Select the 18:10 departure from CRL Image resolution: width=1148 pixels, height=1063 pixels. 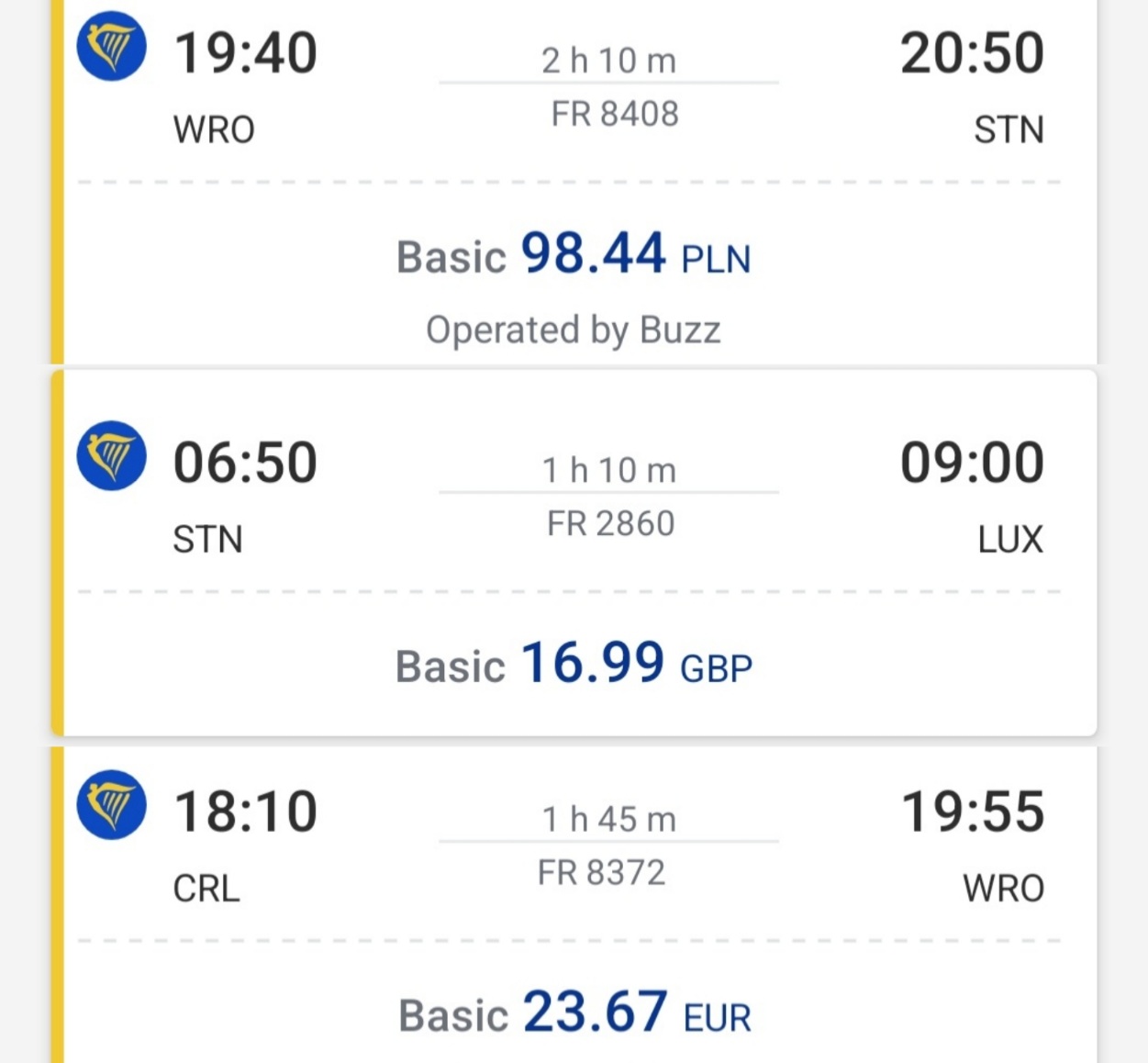click(x=245, y=811)
